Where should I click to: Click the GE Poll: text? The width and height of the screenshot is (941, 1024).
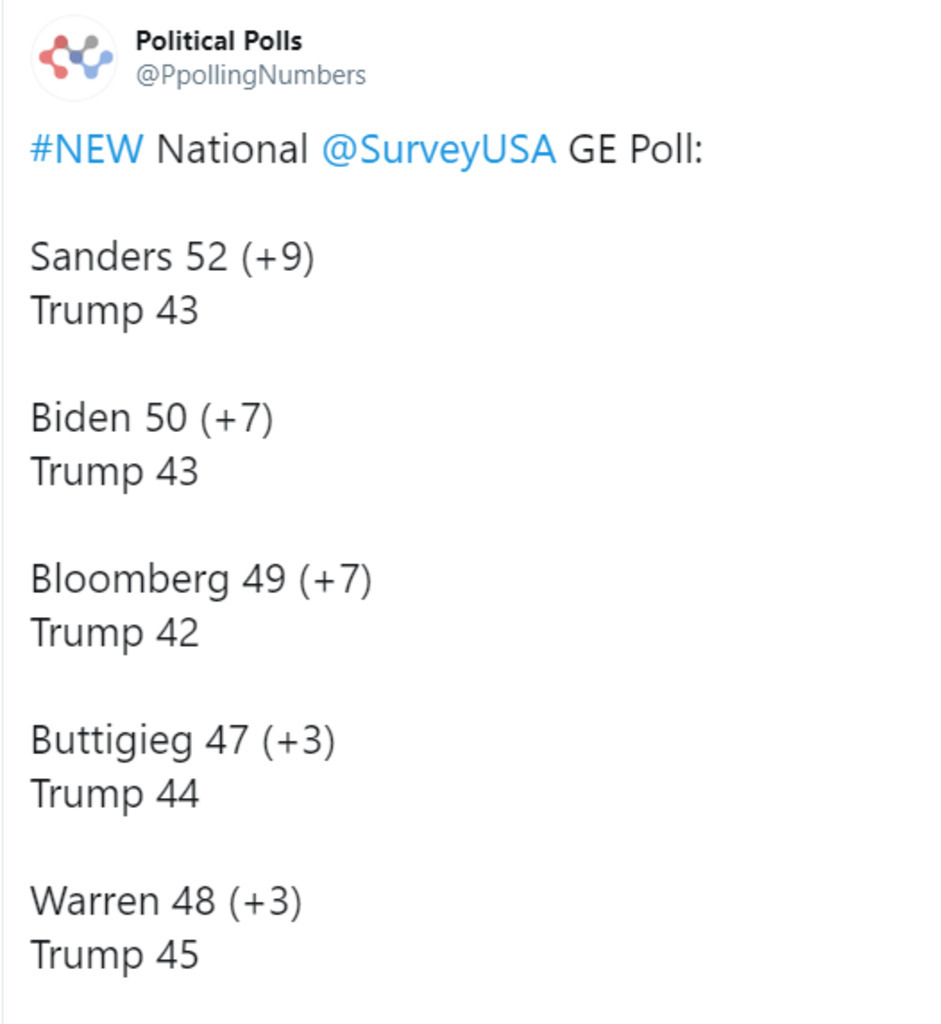(x=636, y=150)
